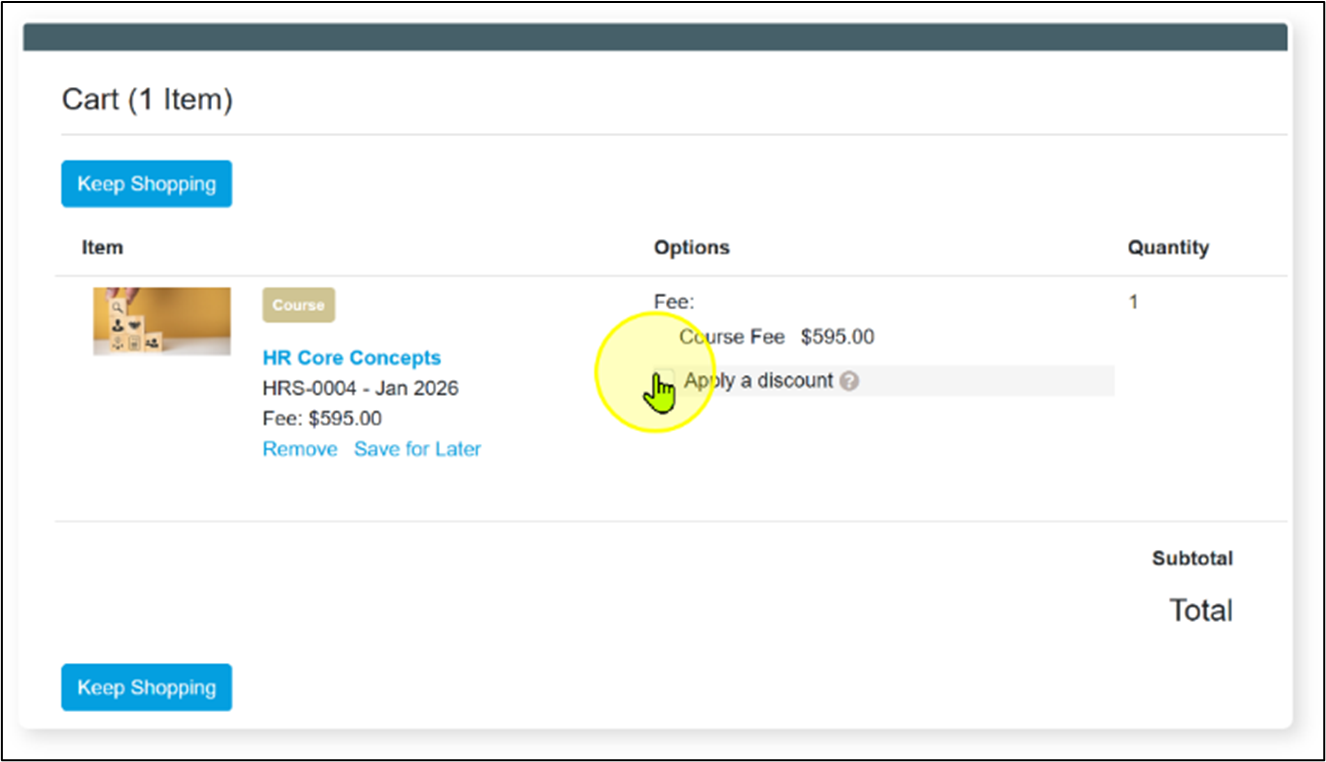Click the Course category badge
The image size is (1326, 762).
pyautogui.click(x=298, y=305)
